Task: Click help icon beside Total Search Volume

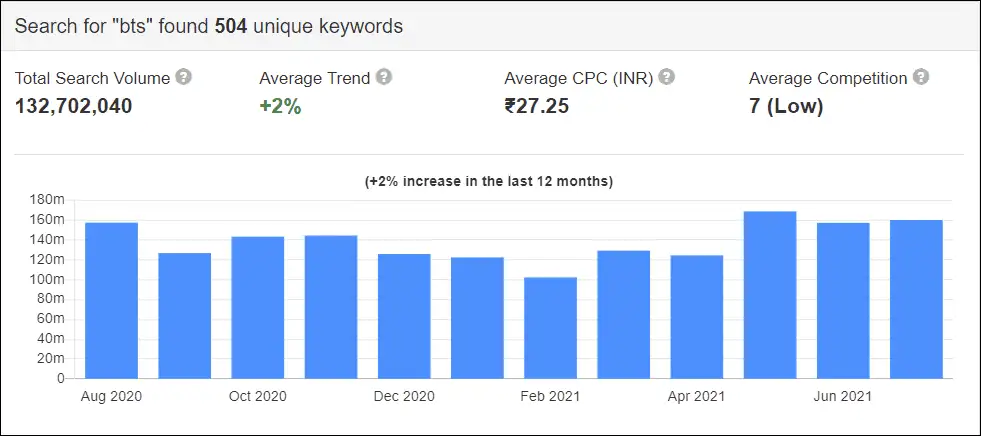Action: tap(183, 78)
